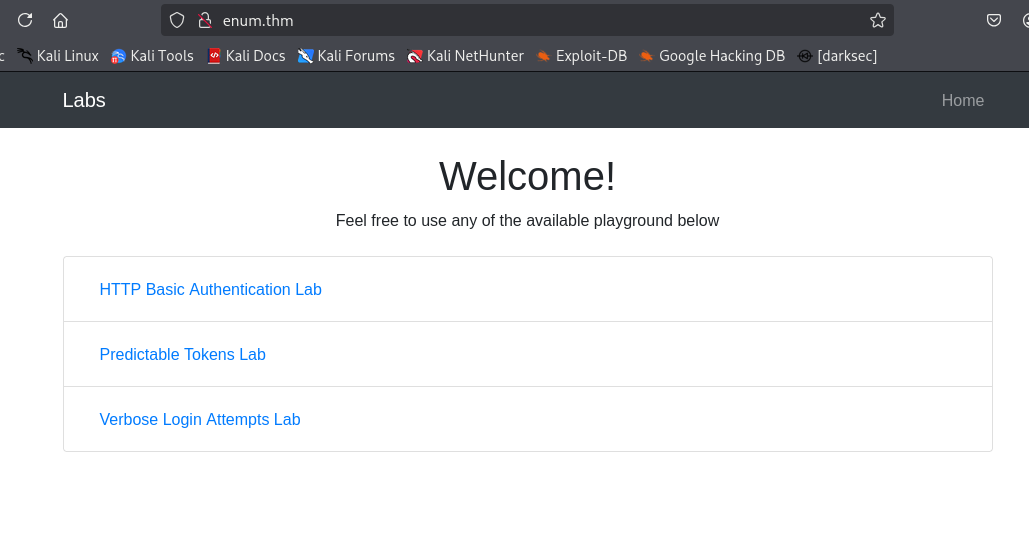
Task: Open the Exploit-DB bookmark
Action: (581, 56)
